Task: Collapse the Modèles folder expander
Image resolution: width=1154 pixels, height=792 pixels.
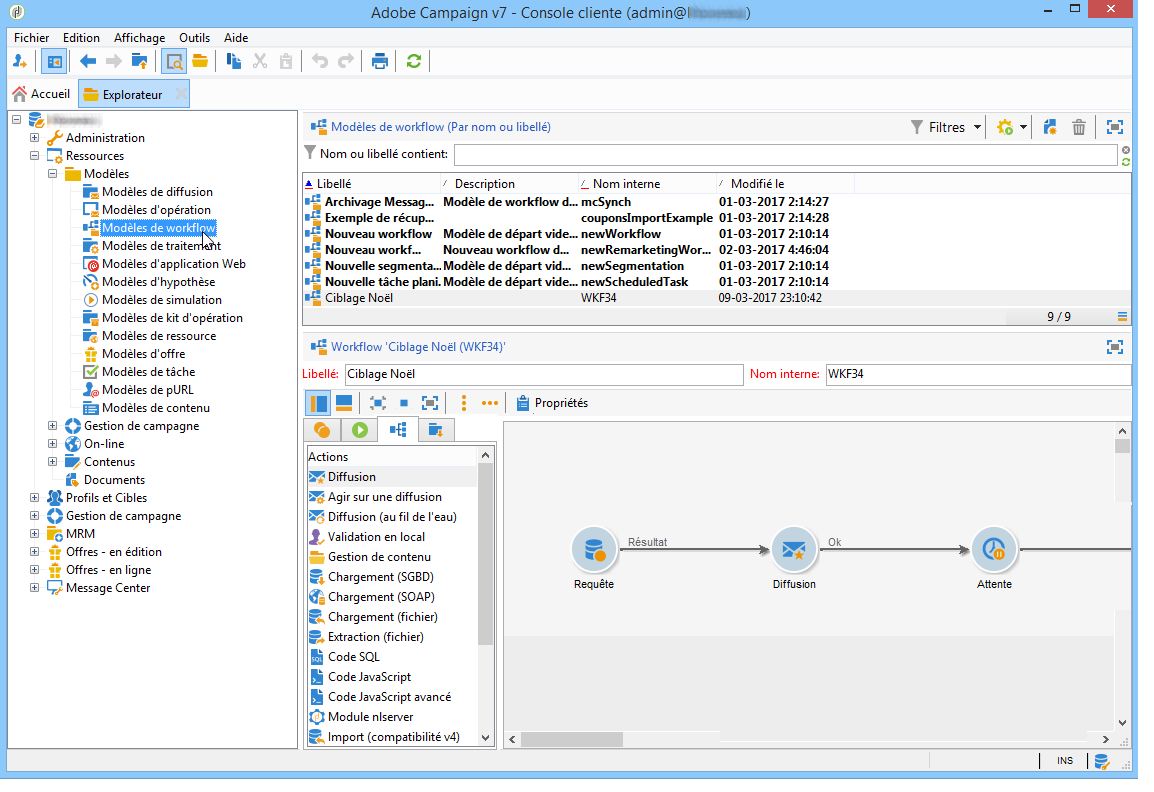Action: 52,174
